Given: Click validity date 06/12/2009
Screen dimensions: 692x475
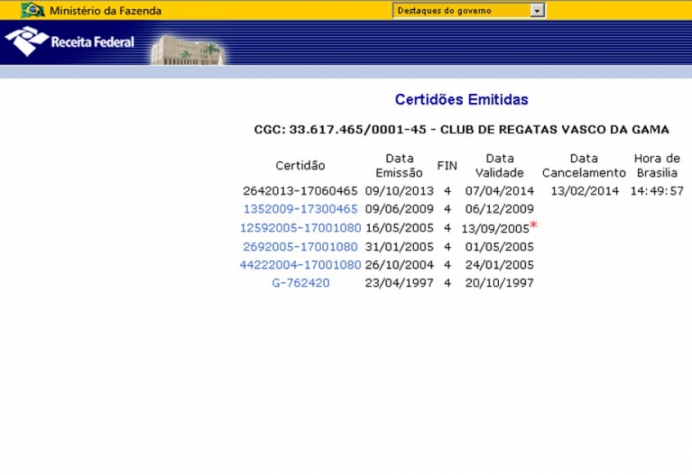Looking at the screenshot, I should (500, 209).
